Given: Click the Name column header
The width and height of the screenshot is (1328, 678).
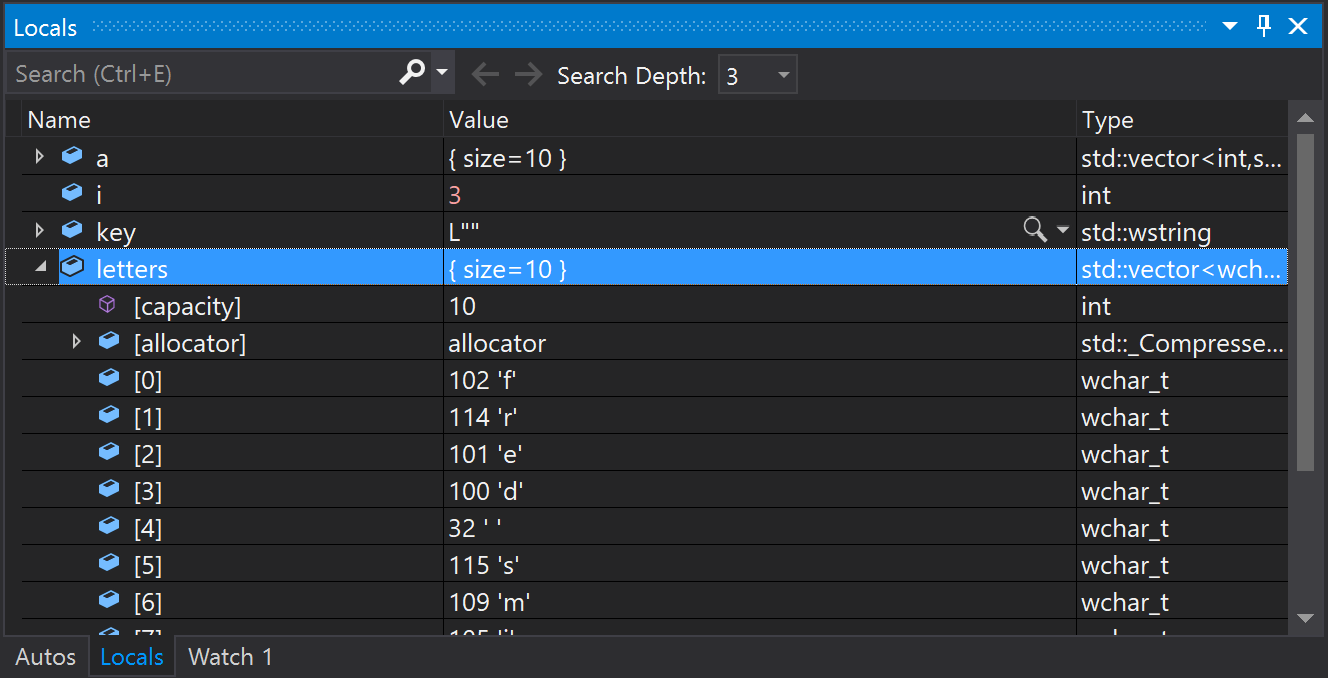Looking at the screenshot, I should [60, 119].
